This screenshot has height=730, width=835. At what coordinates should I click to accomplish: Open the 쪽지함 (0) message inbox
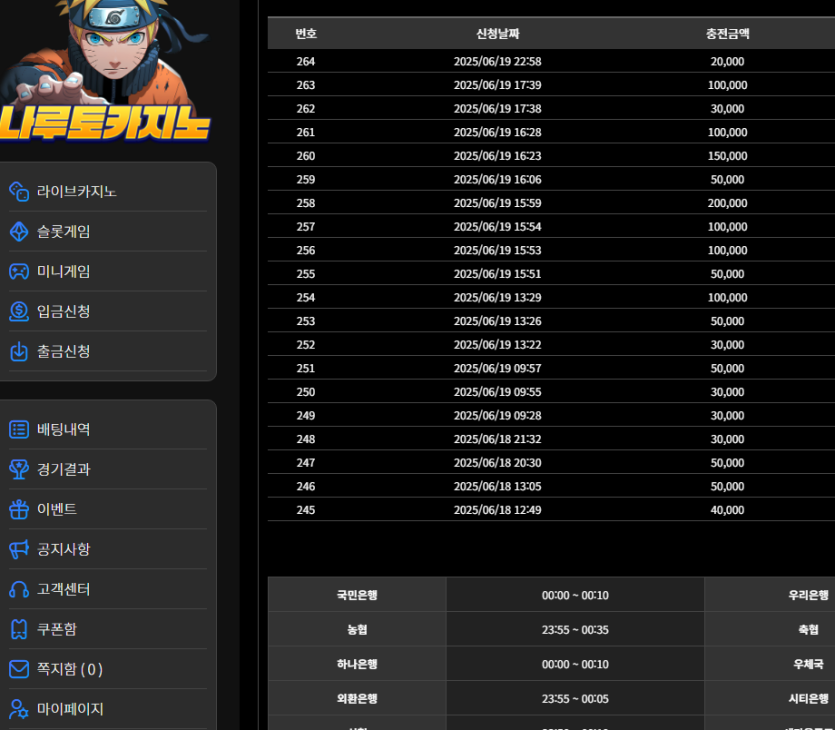(70, 669)
